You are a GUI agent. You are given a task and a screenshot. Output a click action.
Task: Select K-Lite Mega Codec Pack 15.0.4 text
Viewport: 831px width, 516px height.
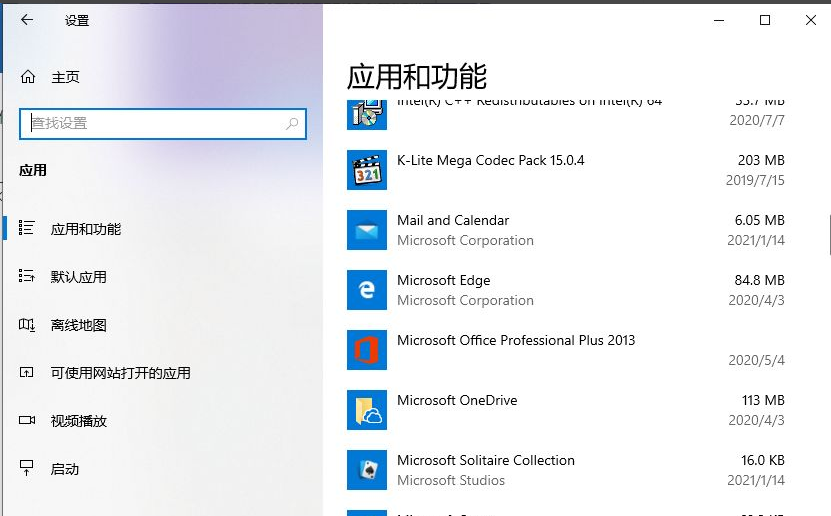490,160
